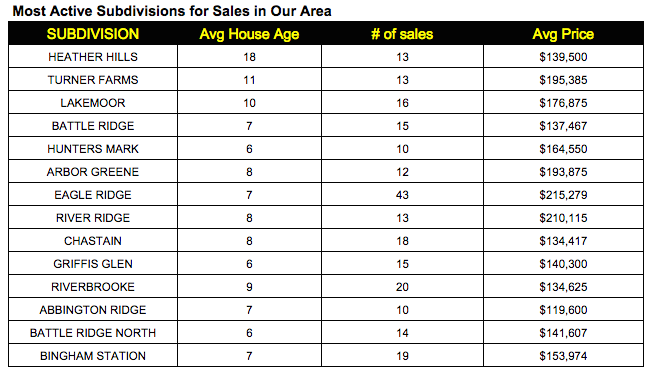Select HEATHER HILLS house age 18
The image size is (653, 376).
pyautogui.click(x=249, y=57)
